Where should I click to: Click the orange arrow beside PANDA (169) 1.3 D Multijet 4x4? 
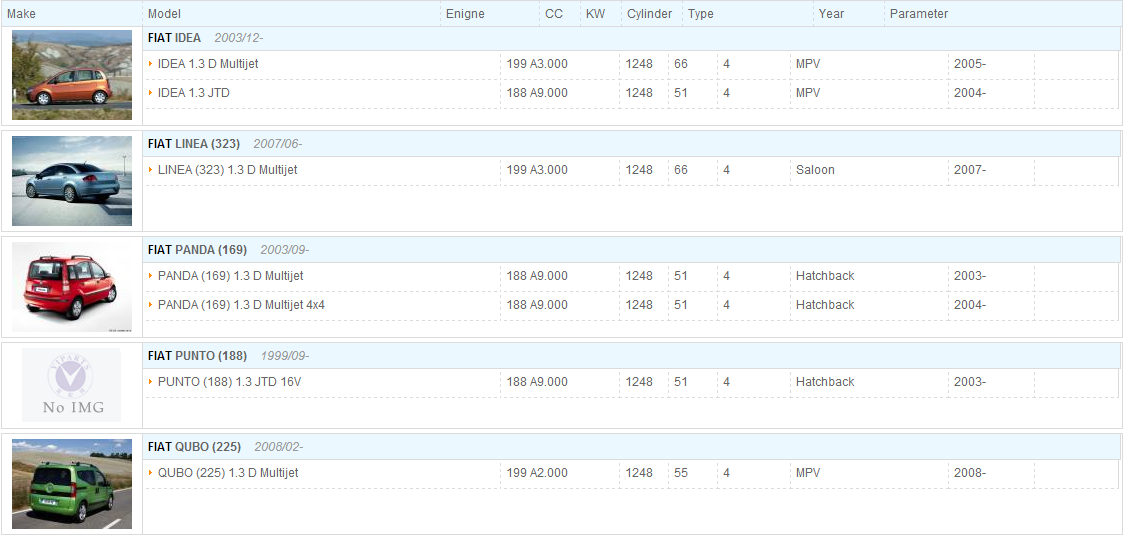coord(151,305)
